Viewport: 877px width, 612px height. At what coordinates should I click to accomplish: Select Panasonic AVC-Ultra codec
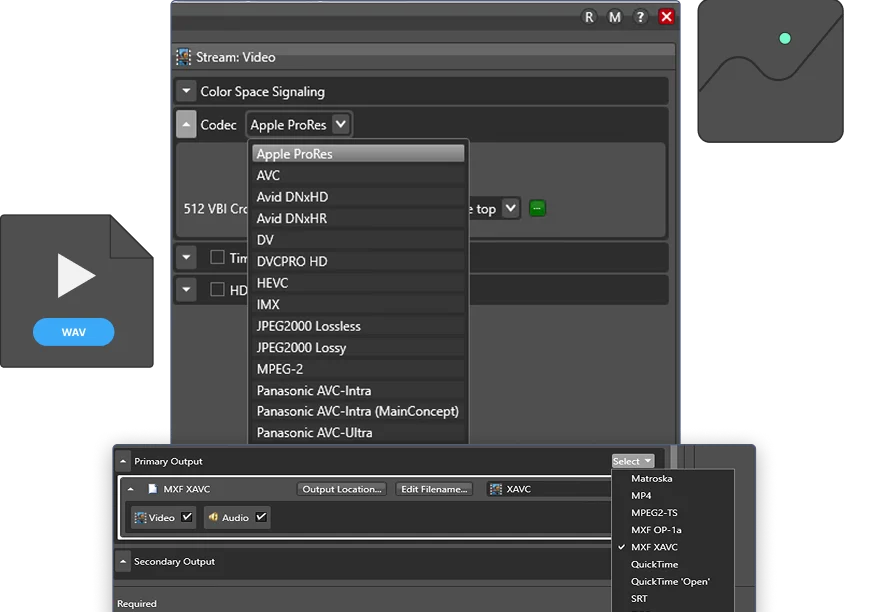click(x=358, y=432)
